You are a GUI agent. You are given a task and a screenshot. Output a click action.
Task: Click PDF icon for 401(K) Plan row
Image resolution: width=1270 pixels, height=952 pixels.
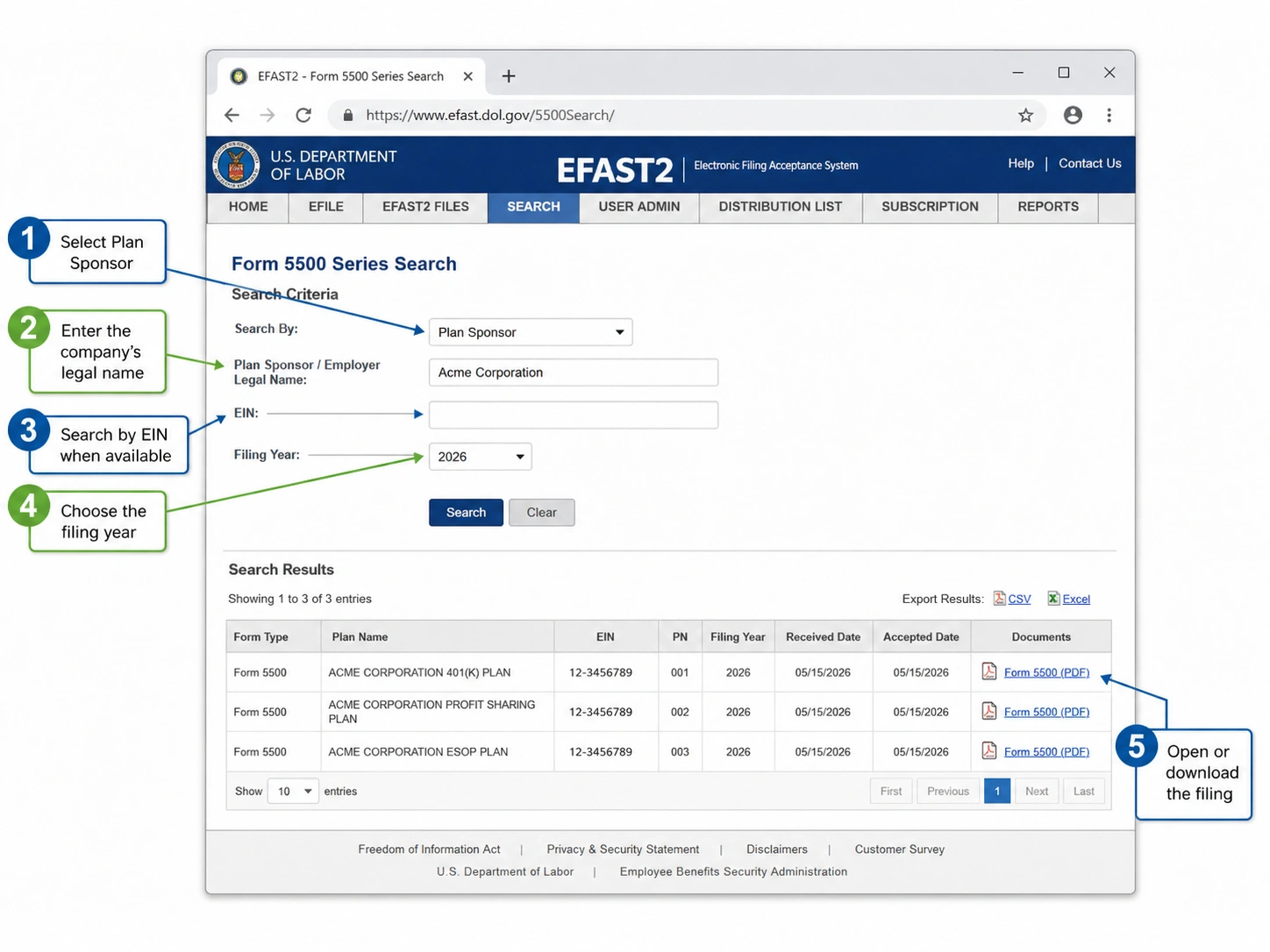click(988, 671)
